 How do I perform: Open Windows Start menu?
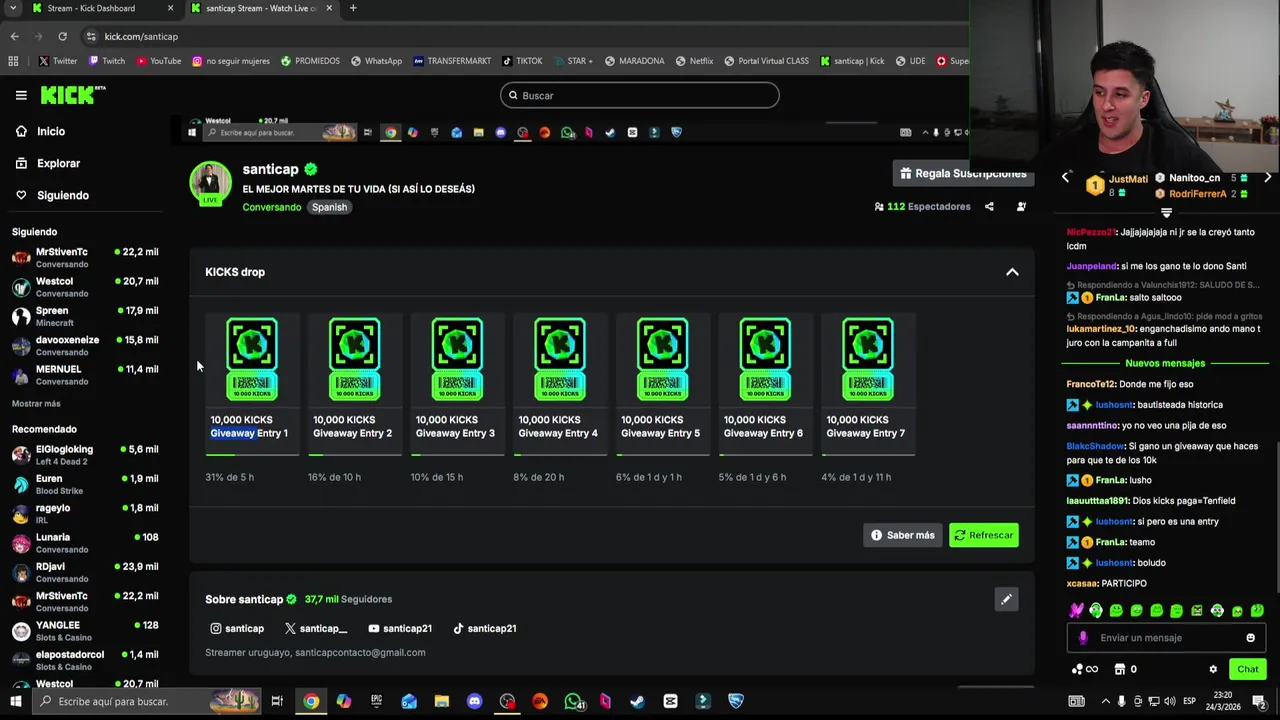coord(16,701)
